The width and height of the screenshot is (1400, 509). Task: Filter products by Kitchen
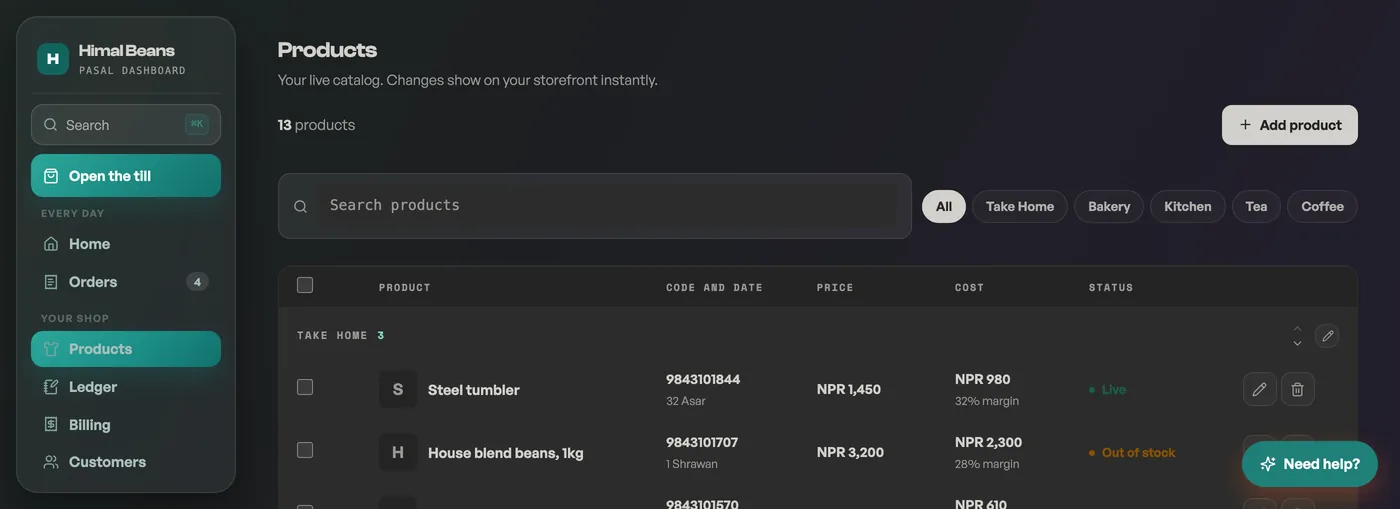1188,206
